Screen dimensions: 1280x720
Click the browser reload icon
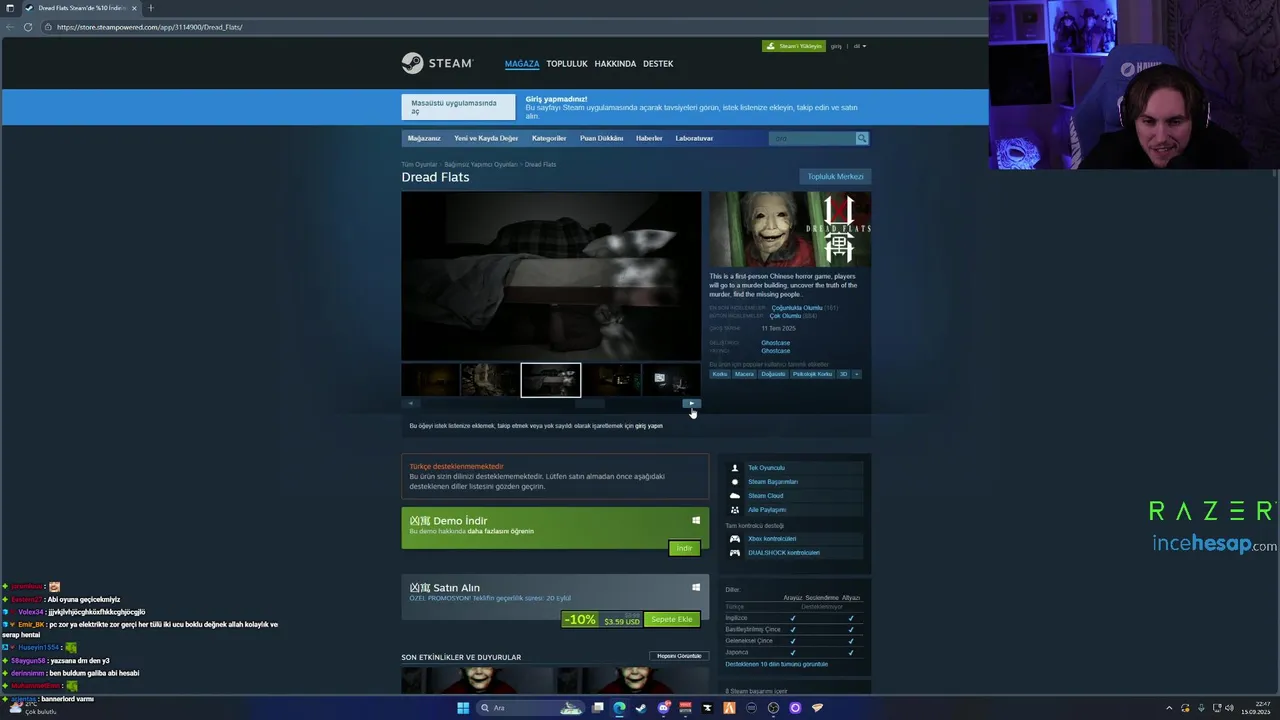(28, 27)
